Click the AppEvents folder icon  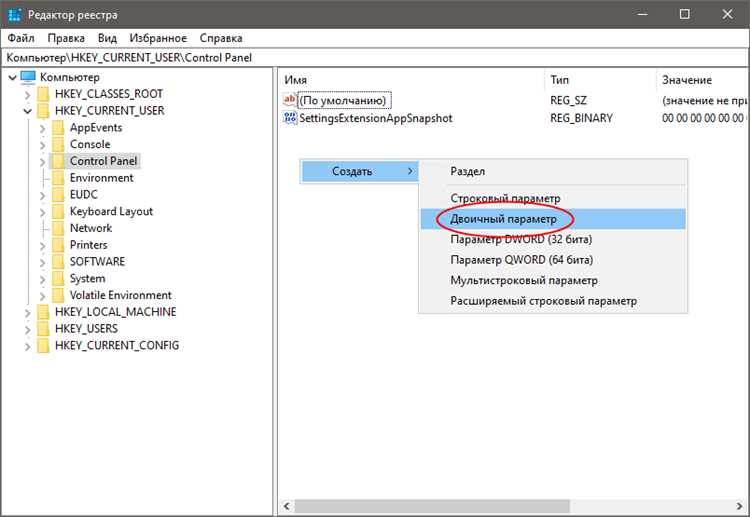[x=58, y=128]
